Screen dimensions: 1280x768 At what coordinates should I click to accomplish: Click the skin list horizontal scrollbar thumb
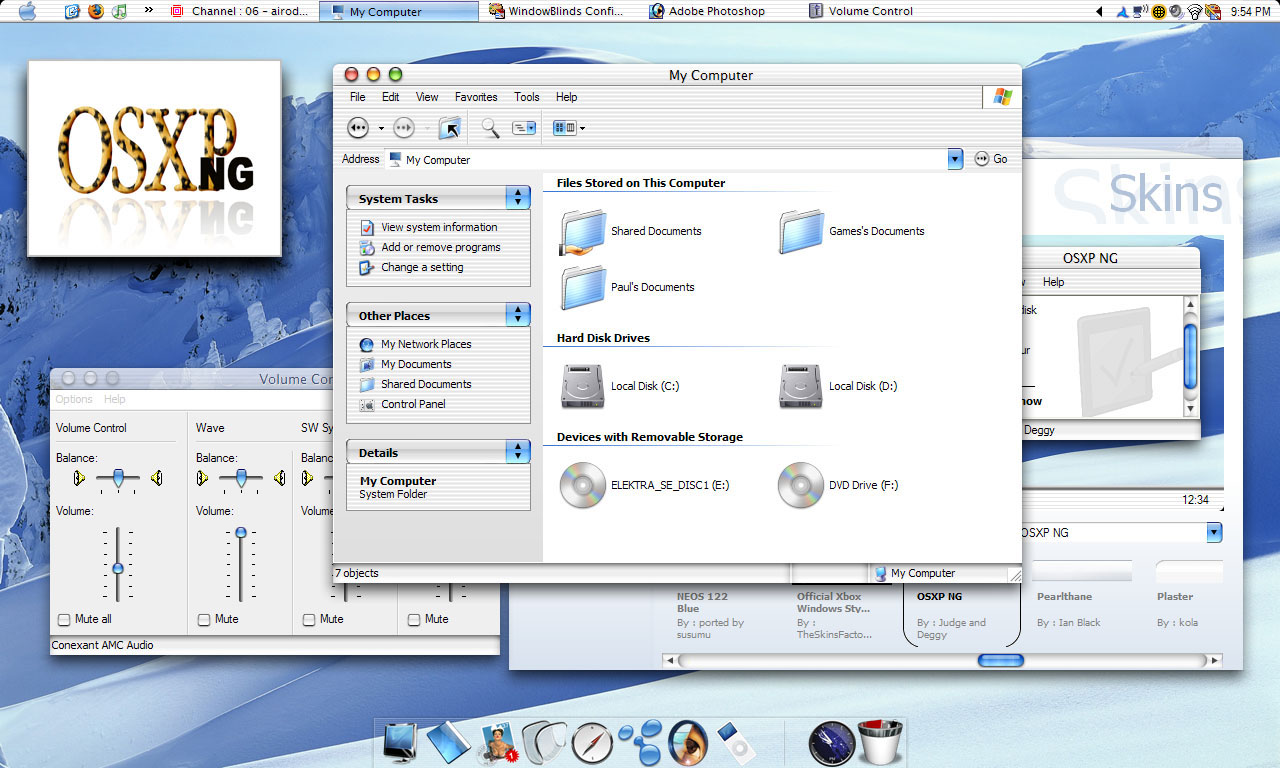coord(1000,660)
